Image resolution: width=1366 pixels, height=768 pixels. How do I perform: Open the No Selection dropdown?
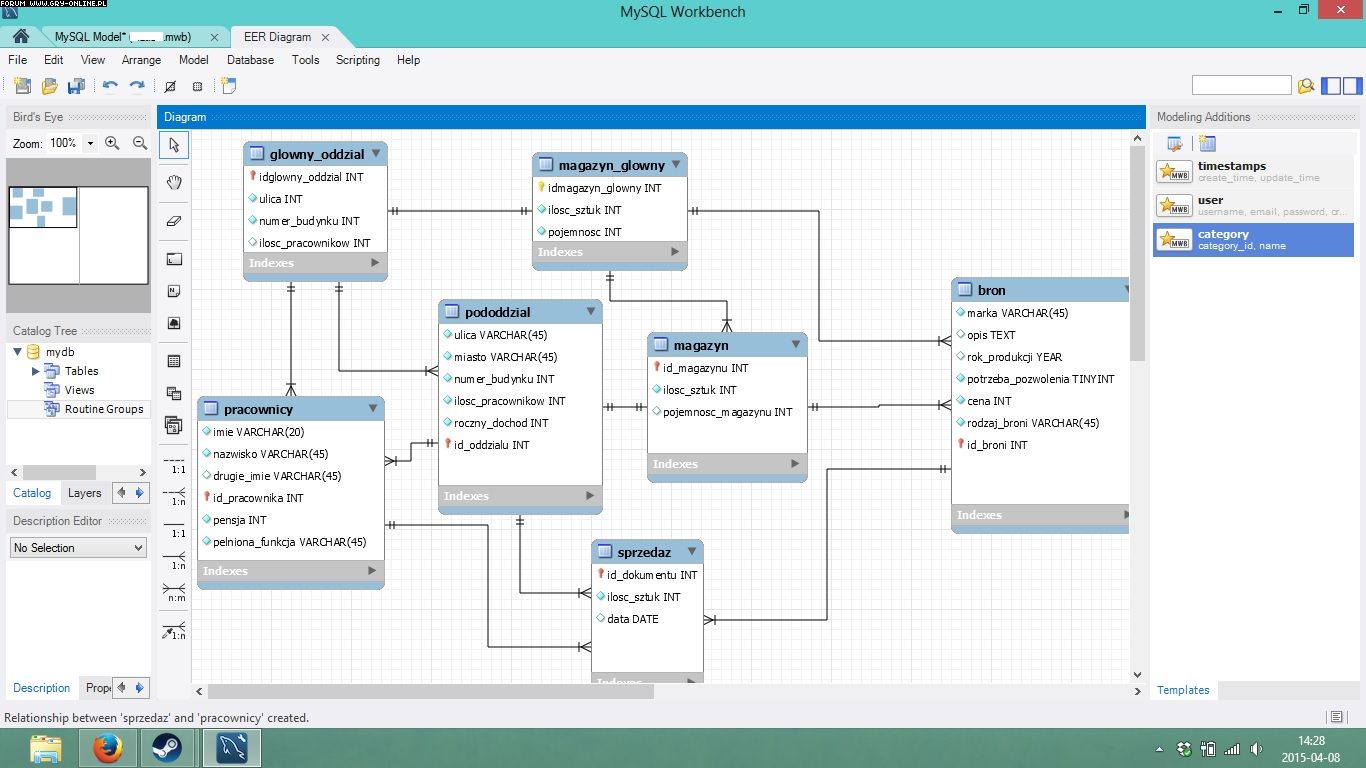[x=78, y=548]
